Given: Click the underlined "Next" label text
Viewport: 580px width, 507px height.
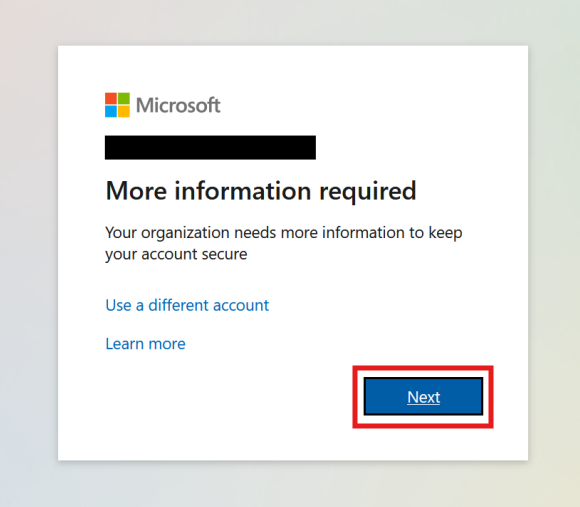Looking at the screenshot, I should pyautogui.click(x=424, y=397).
